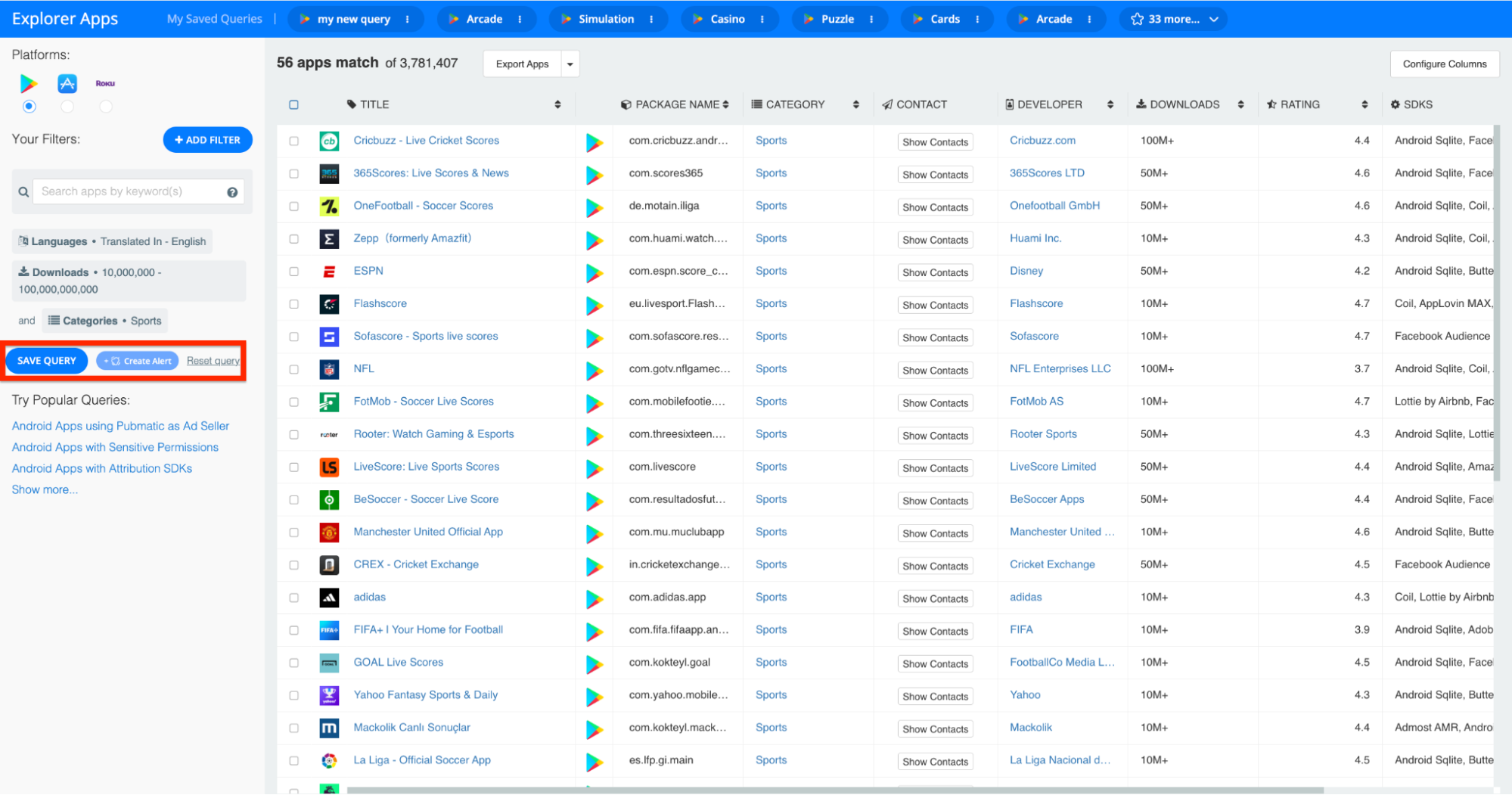The image size is (1512, 795).
Task: Open the Export Apps dropdown arrow
Action: [x=570, y=64]
